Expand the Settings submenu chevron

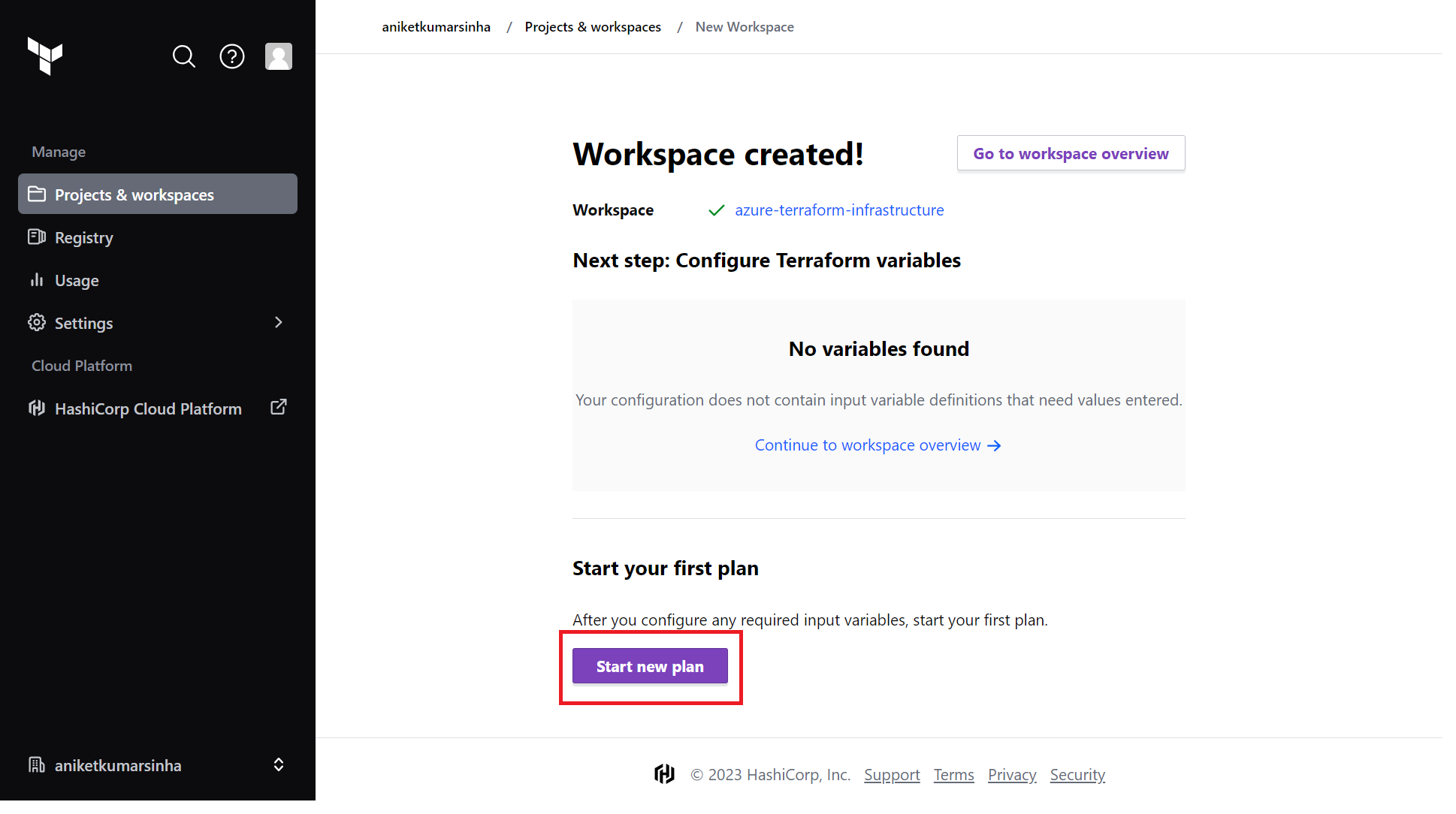tap(279, 322)
